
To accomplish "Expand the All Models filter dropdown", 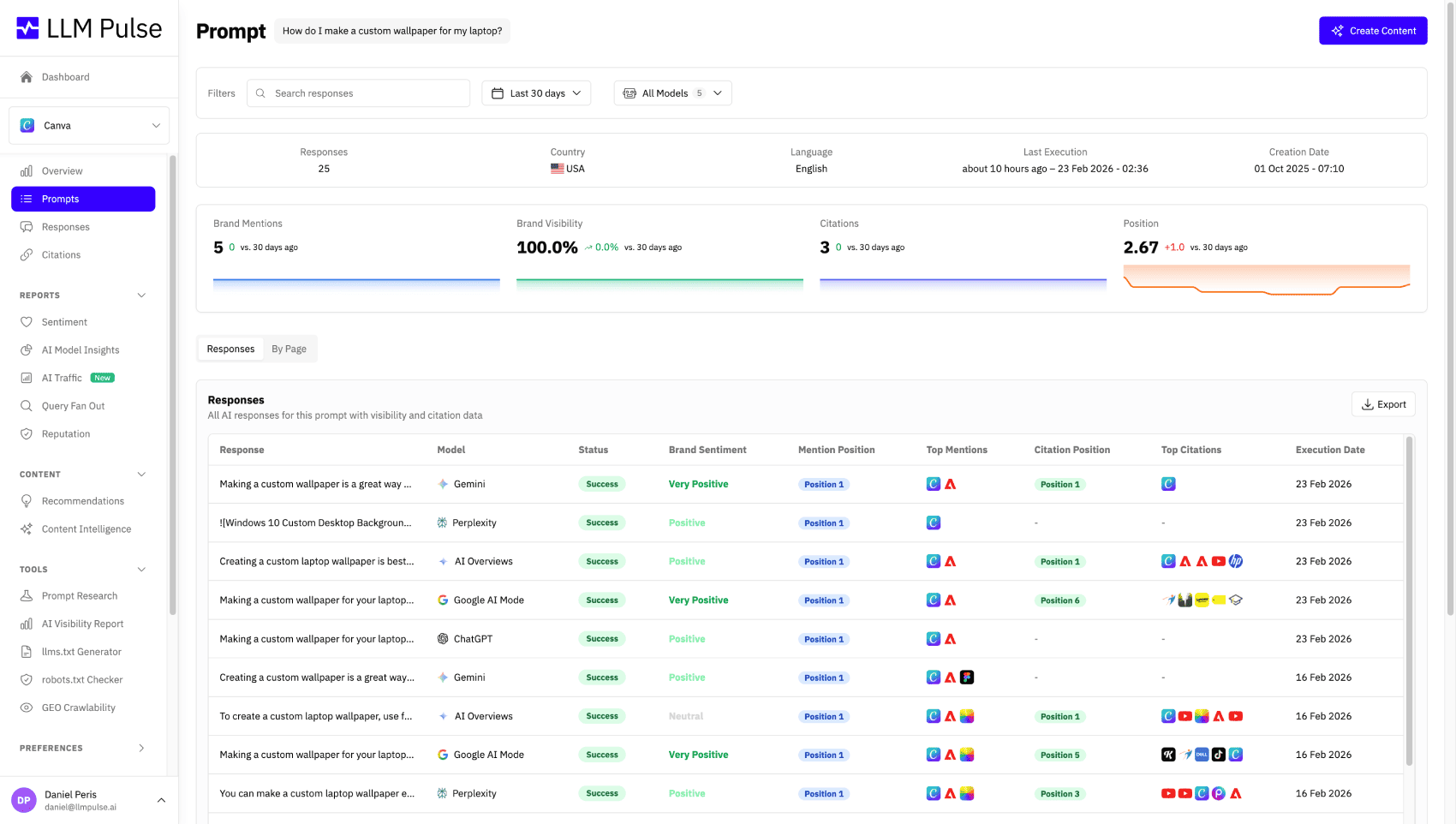I will click(672, 93).
